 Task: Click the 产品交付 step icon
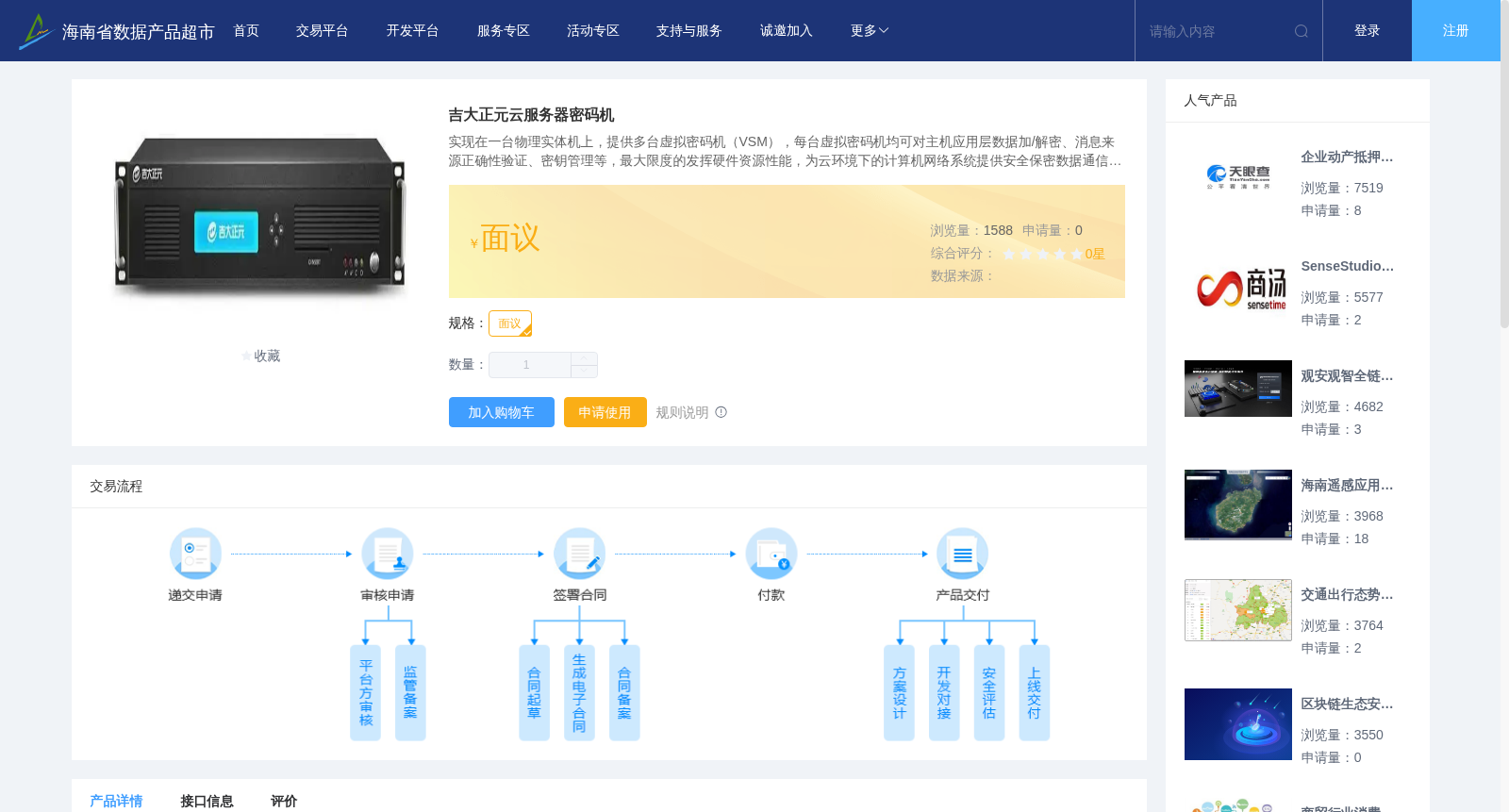963,554
